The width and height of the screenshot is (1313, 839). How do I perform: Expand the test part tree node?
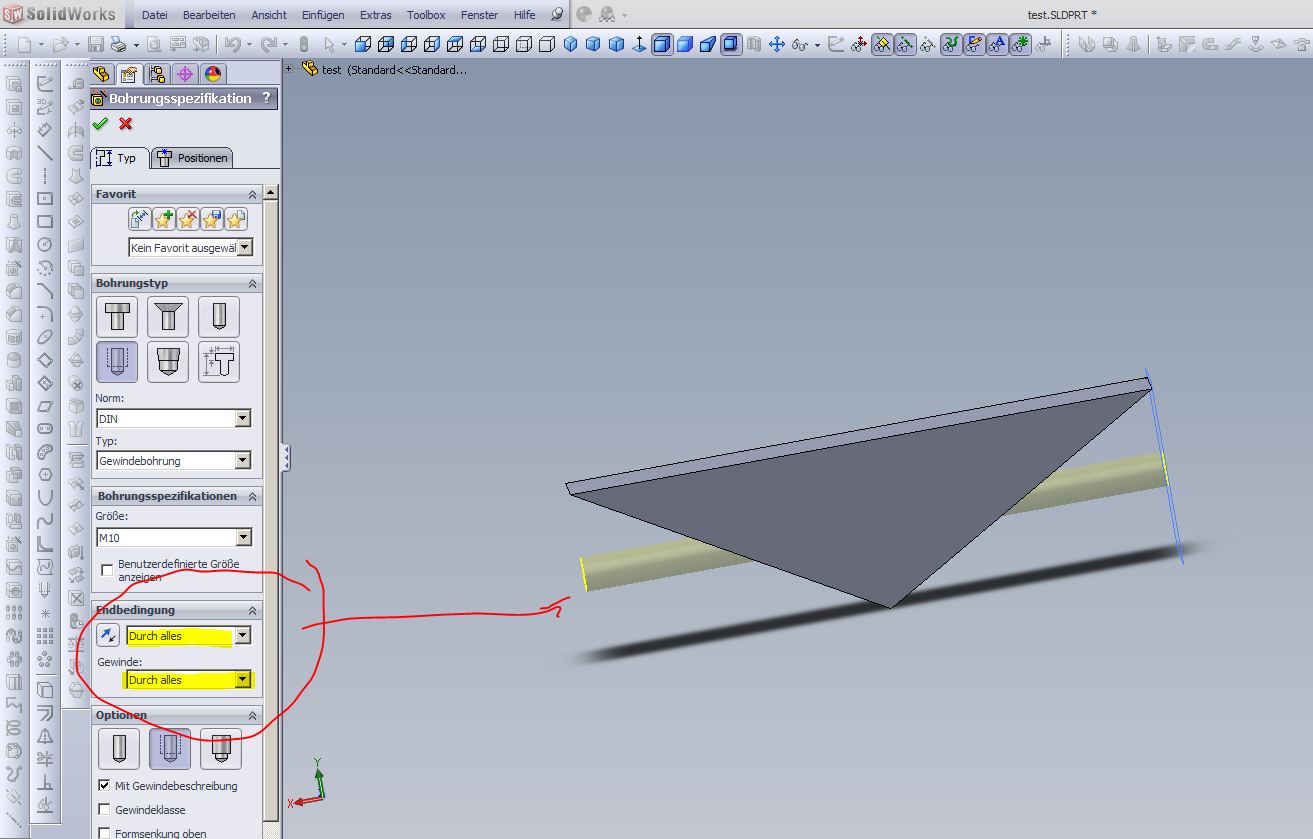[289, 69]
